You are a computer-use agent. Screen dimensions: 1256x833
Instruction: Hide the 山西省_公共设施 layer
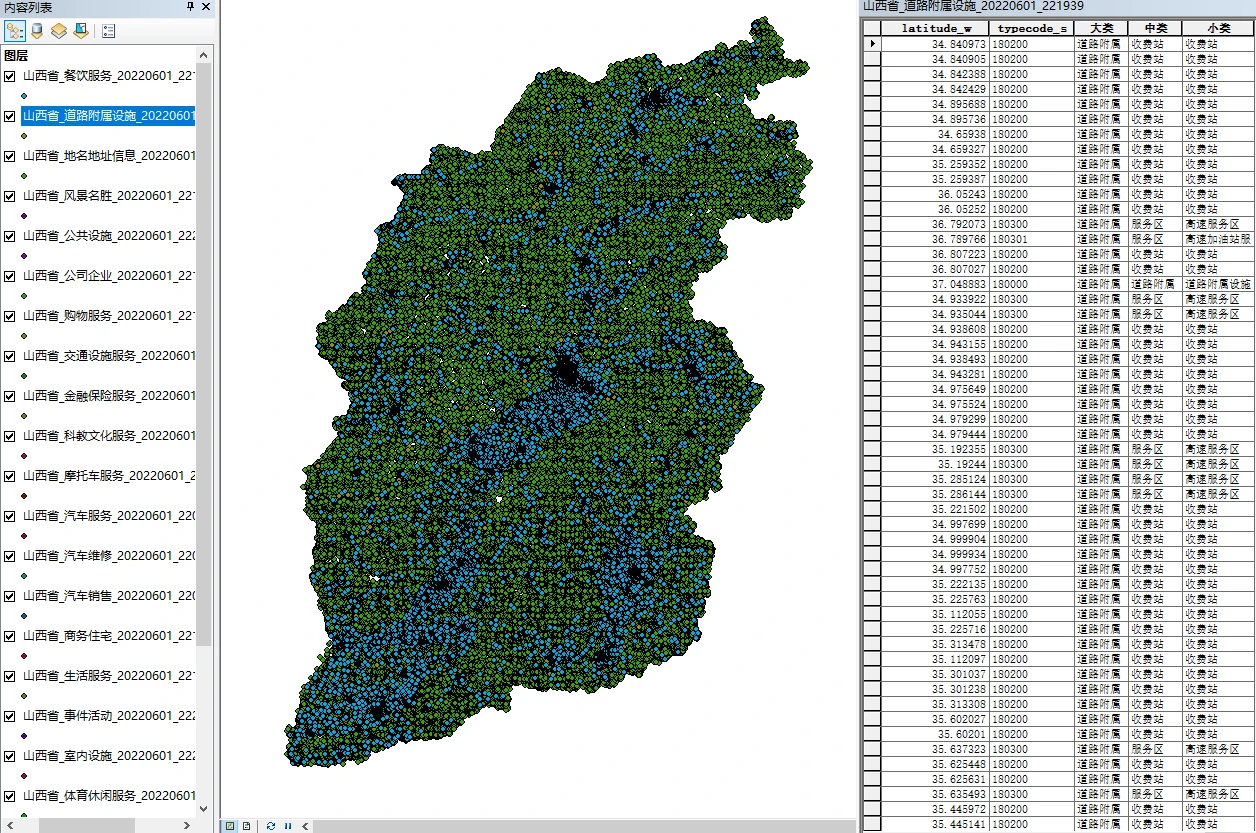10,236
